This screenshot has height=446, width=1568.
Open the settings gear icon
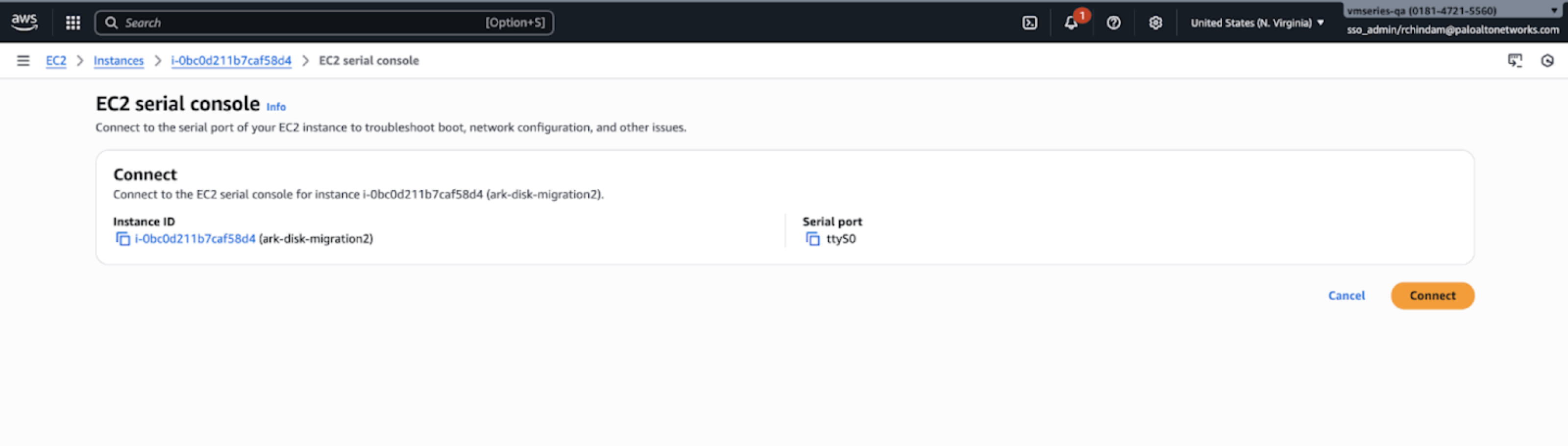(1155, 23)
